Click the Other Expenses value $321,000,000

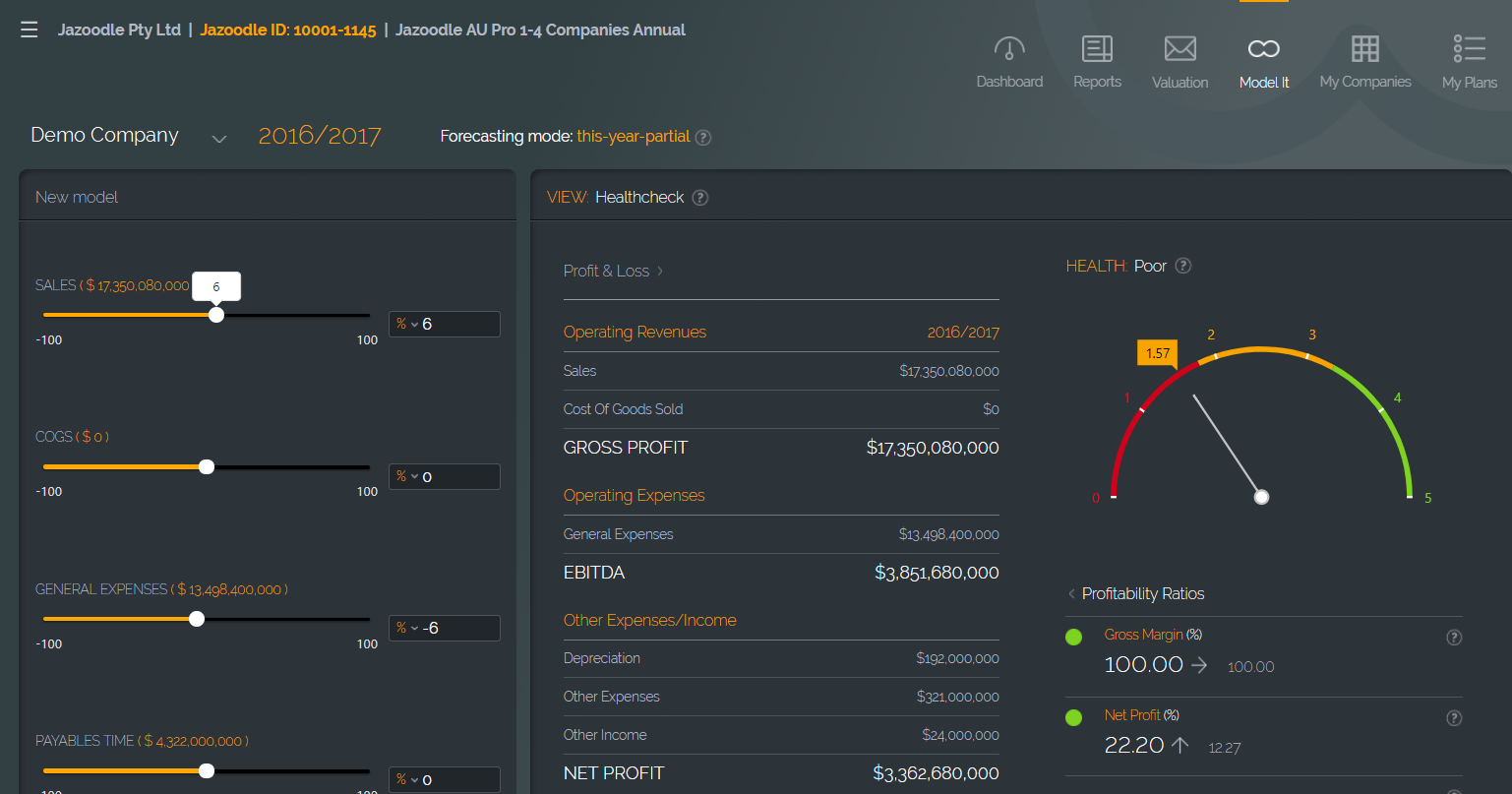[x=957, y=698]
